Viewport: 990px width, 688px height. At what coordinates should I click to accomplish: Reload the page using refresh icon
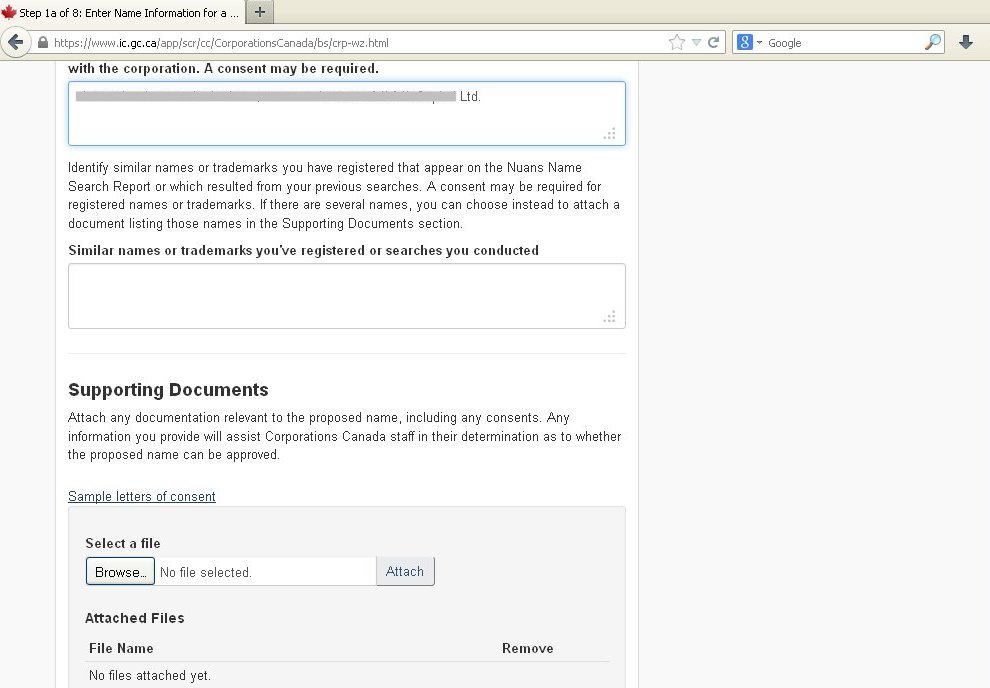point(714,42)
